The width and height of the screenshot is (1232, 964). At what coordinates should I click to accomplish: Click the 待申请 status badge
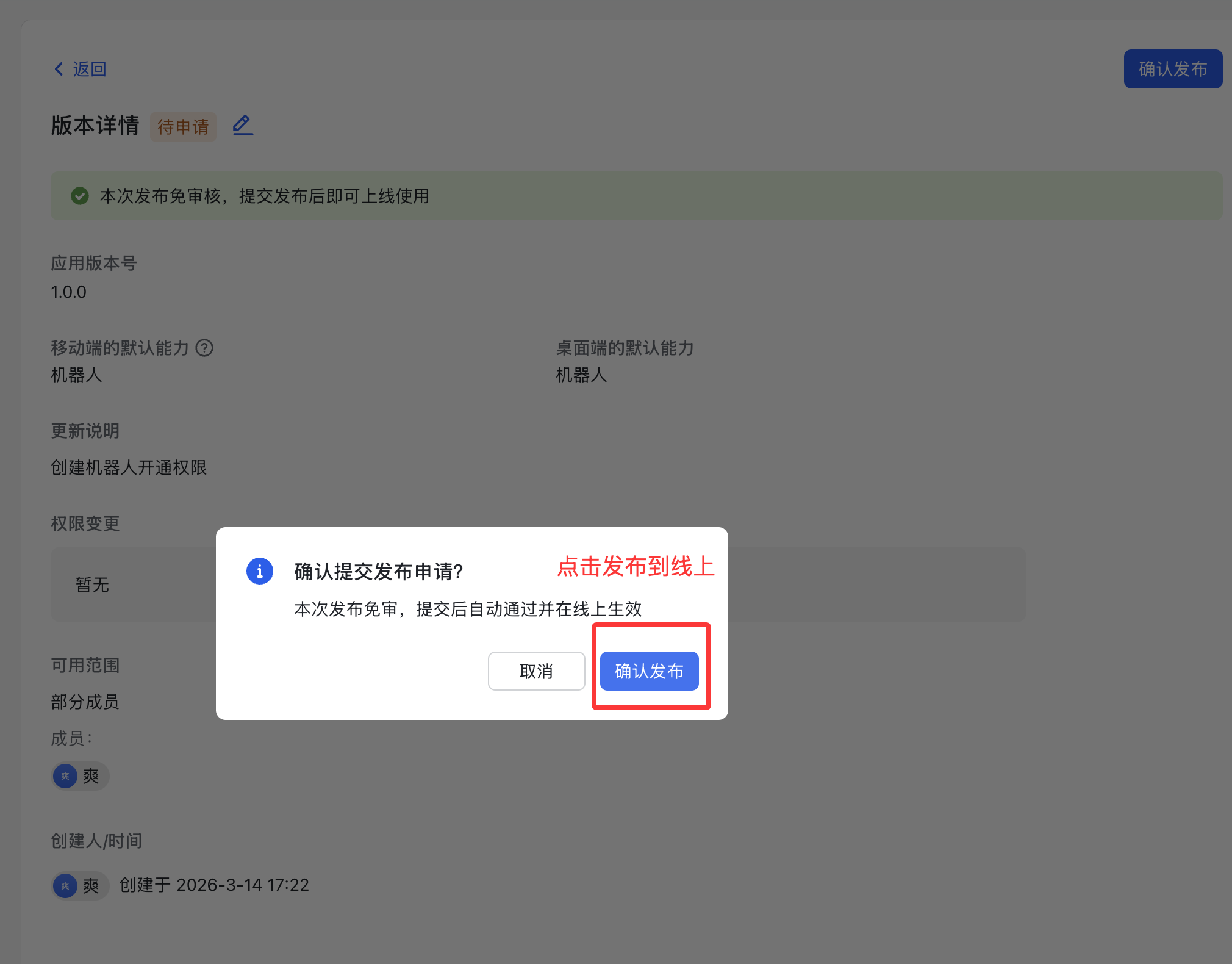click(x=183, y=127)
